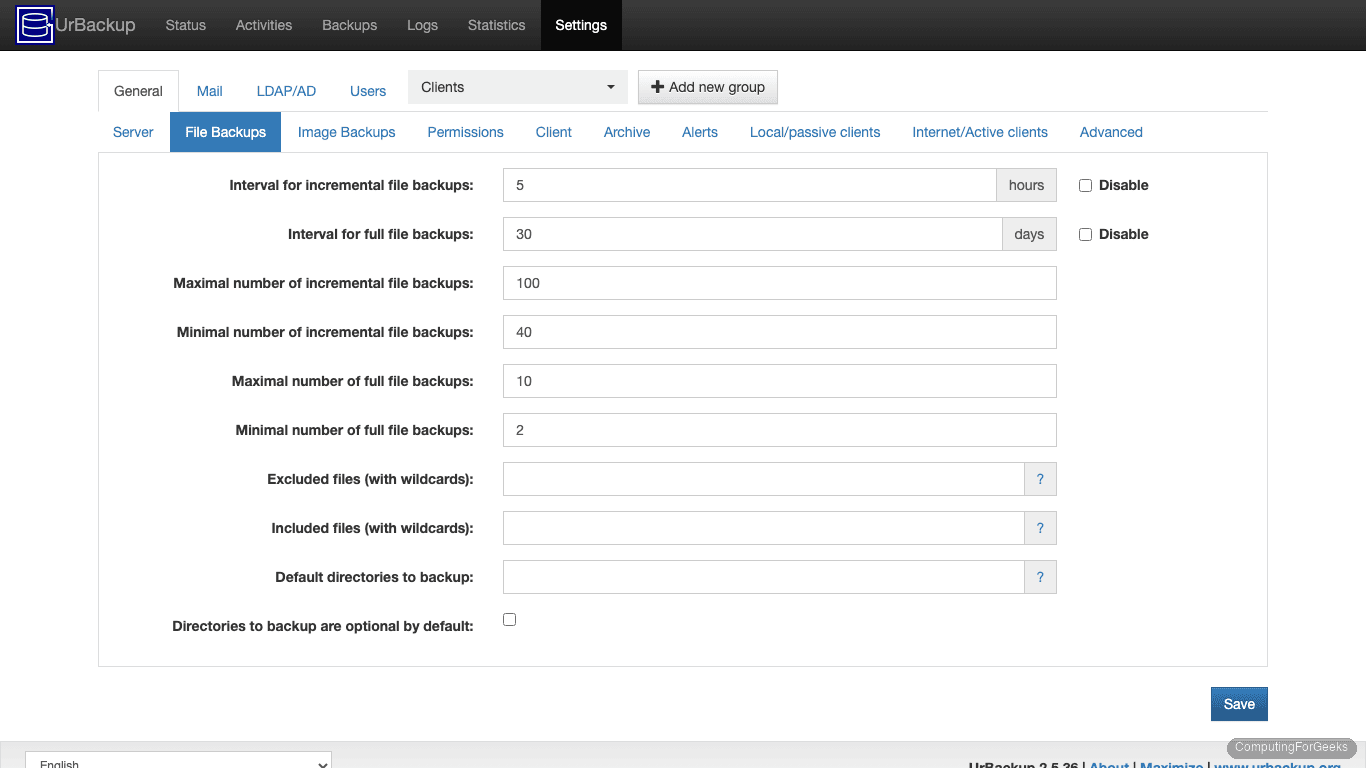Go to the Internet/Active clients tab
Viewport: 1366px width, 768px height.
point(980,132)
